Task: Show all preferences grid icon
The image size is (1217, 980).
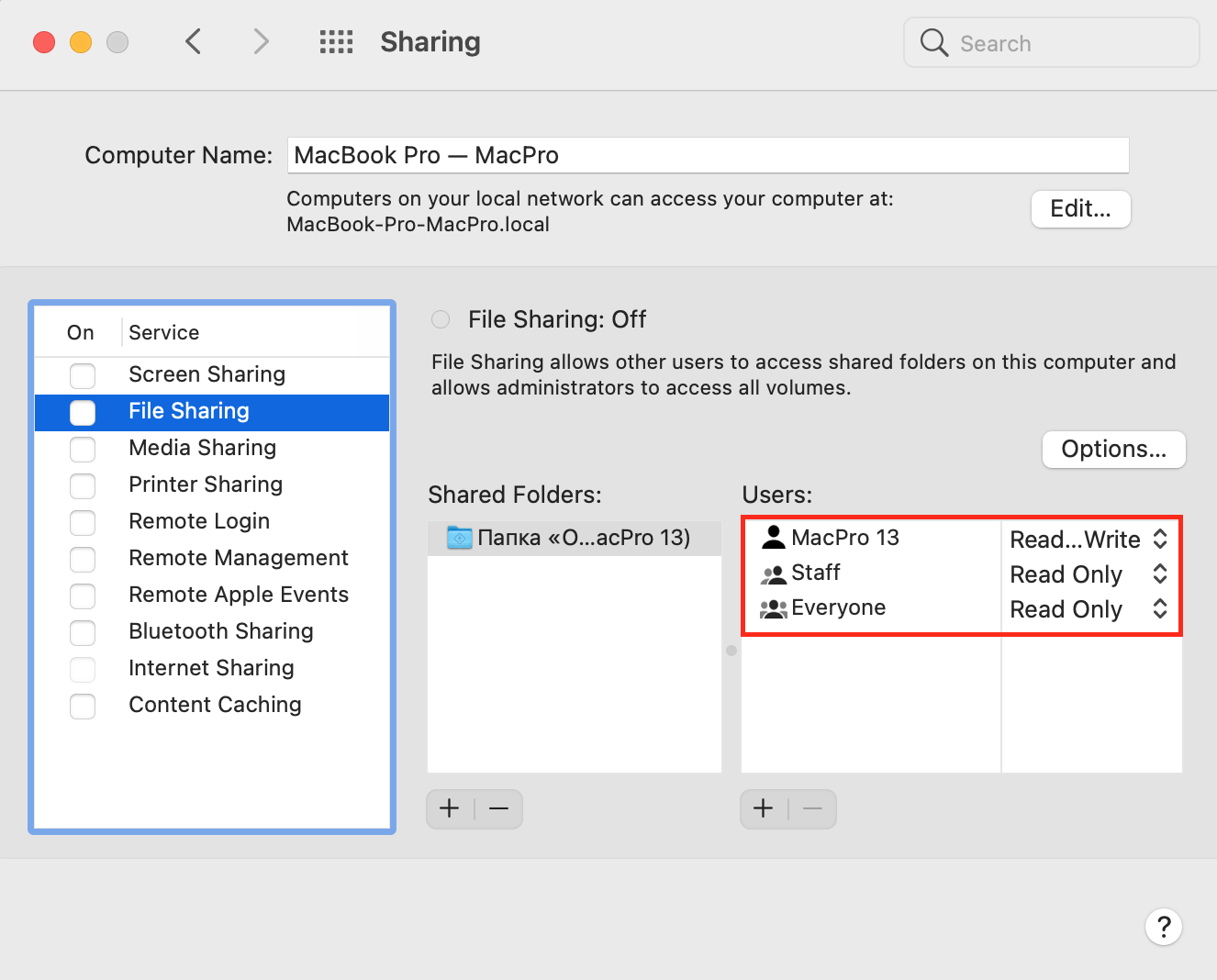Action: pos(336,41)
